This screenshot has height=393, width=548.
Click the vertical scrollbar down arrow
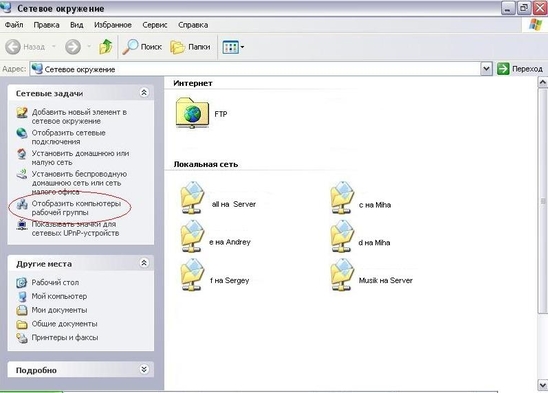(542, 385)
